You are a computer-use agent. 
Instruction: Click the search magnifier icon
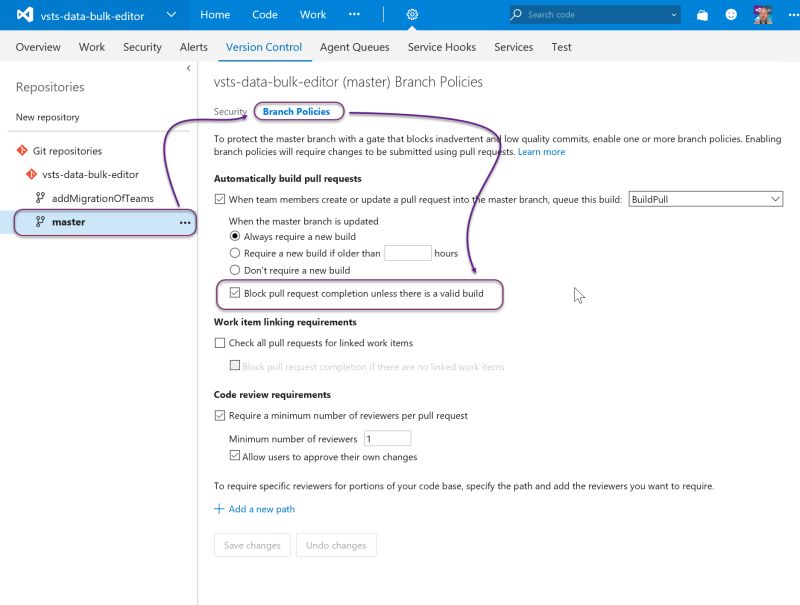516,14
